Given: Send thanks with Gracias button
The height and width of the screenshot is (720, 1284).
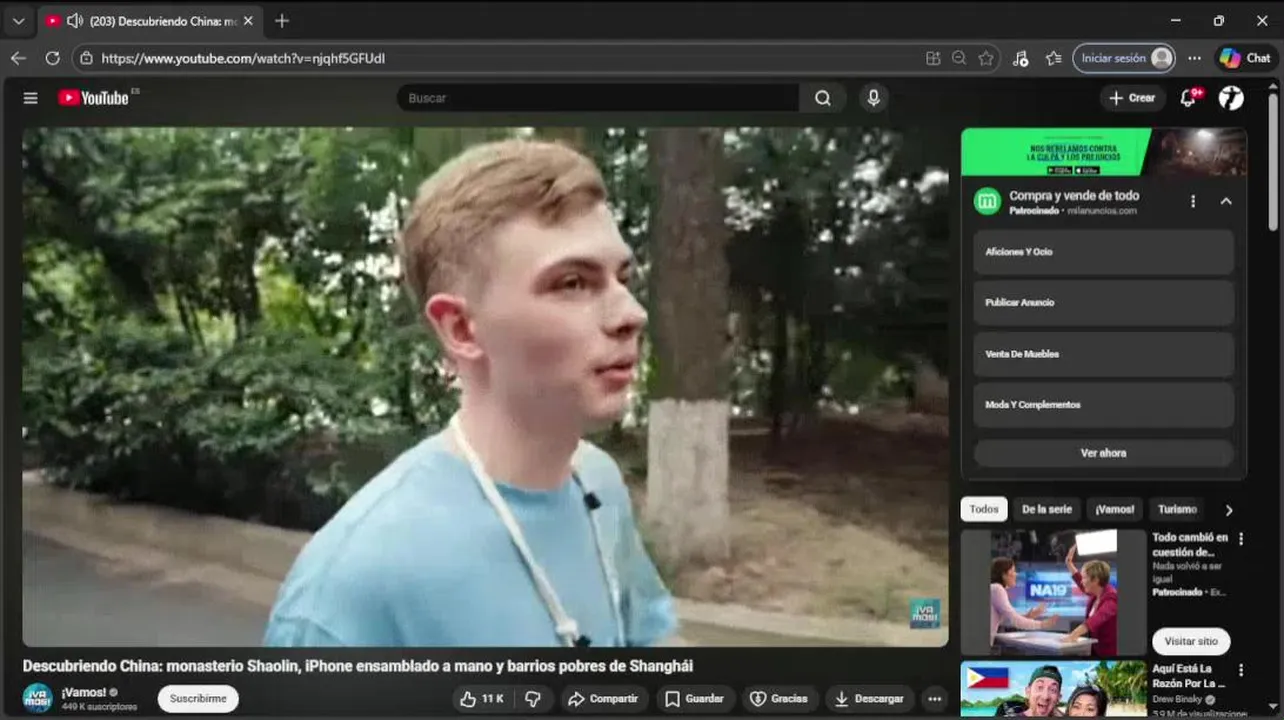Looking at the screenshot, I should click(779, 699).
